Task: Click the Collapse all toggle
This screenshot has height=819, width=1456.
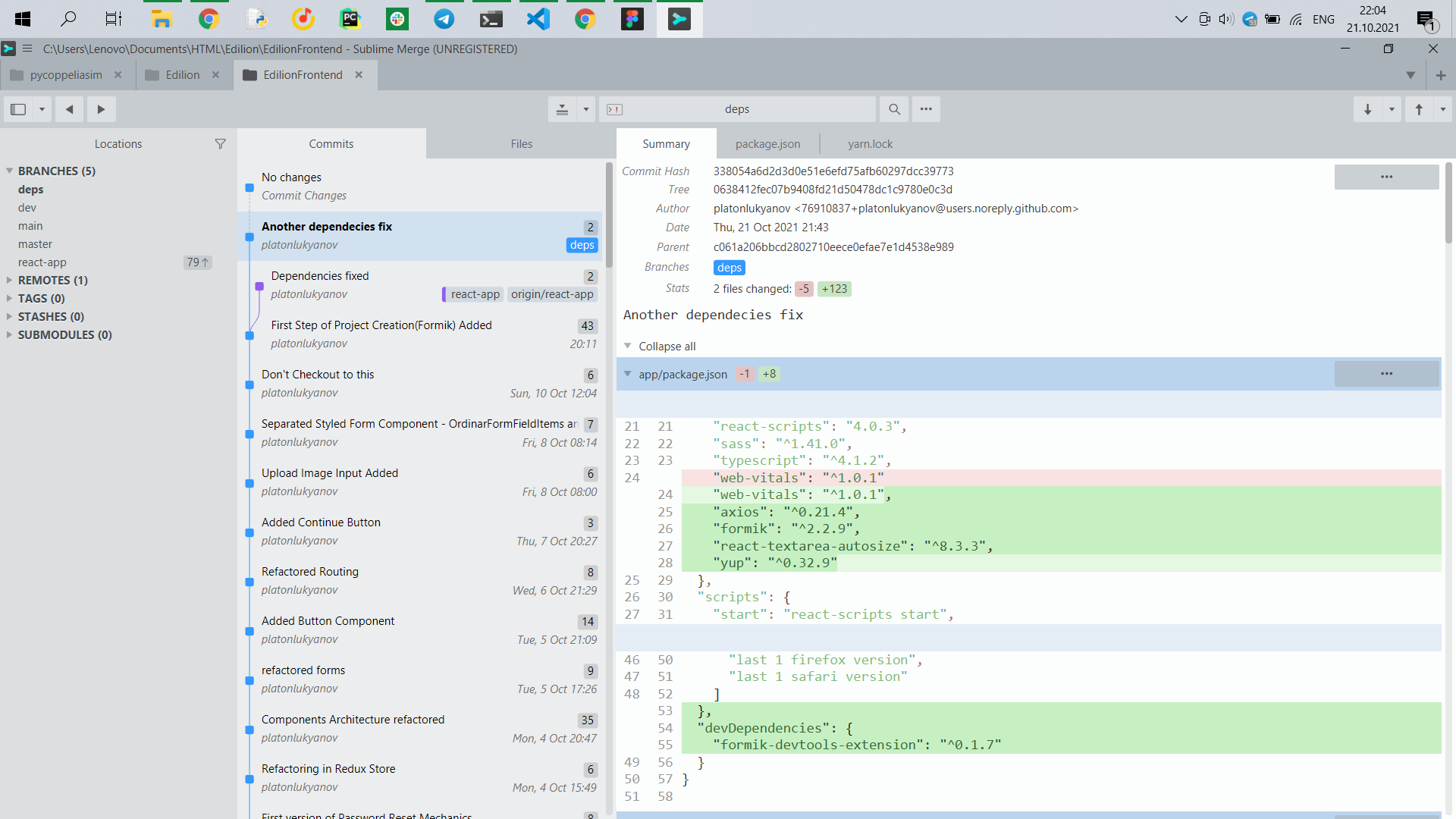Action: (x=659, y=347)
